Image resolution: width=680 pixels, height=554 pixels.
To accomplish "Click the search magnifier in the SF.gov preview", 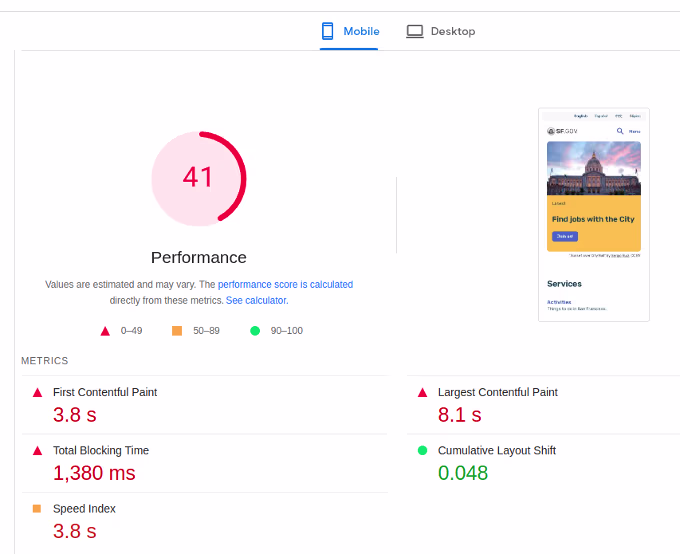I will [x=620, y=131].
